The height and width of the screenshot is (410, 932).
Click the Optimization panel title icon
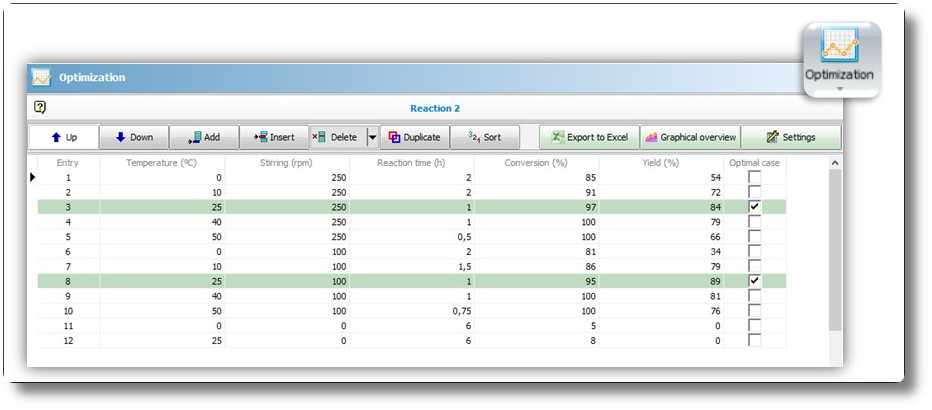[x=41, y=77]
